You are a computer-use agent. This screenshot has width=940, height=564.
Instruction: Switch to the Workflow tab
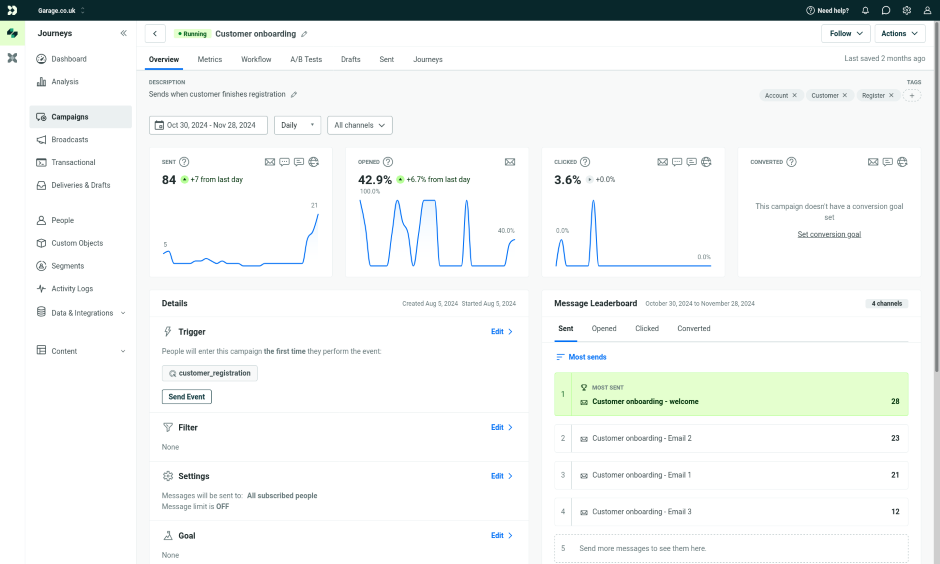(x=256, y=59)
